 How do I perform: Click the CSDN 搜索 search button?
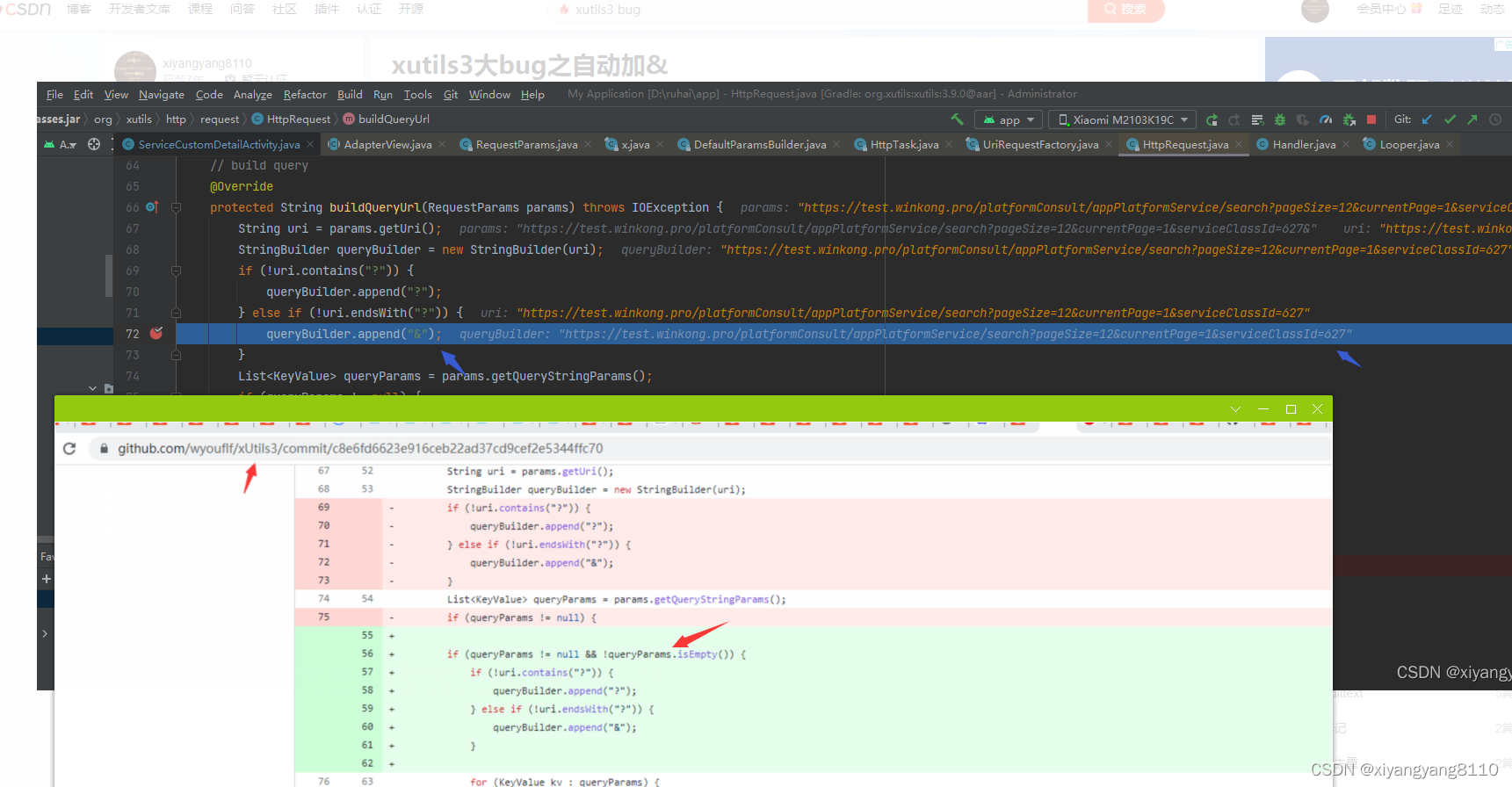[x=1125, y=10]
